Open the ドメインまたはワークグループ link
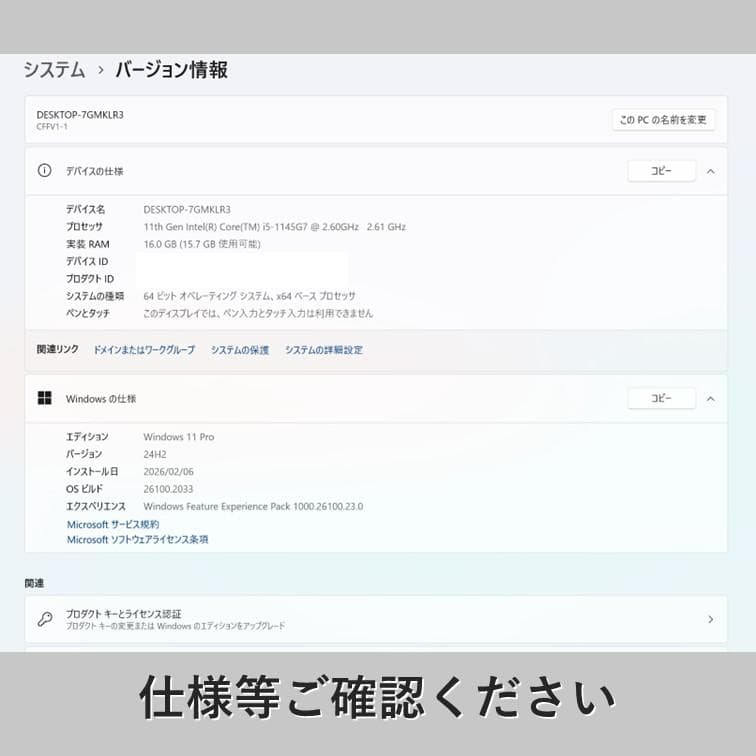This screenshot has height=756, width=756. 144,350
